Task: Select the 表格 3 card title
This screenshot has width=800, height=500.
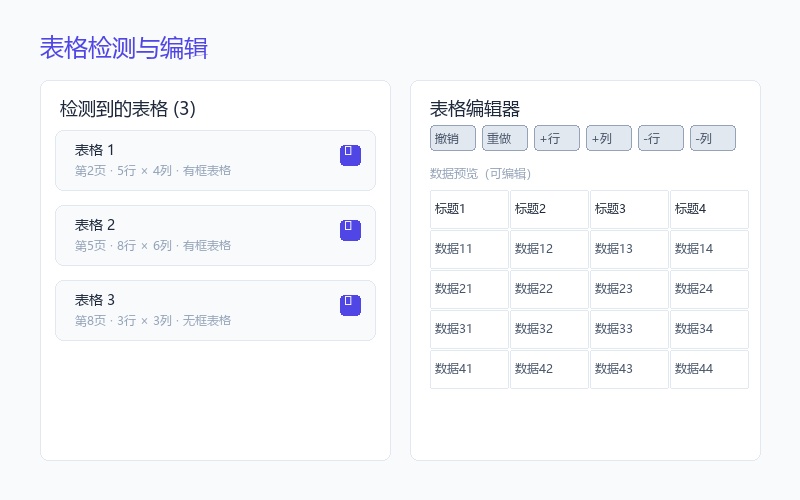Action: pyautogui.click(x=95, y=300)
